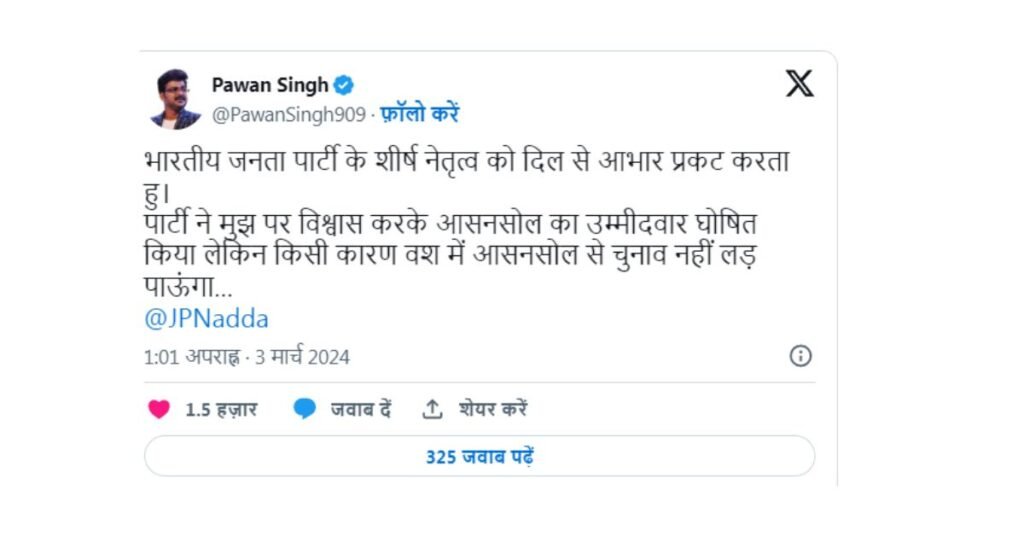Open Pawan Singh's profile picture
Viewport: 1024px width, 536px height.
click(176, 99)
